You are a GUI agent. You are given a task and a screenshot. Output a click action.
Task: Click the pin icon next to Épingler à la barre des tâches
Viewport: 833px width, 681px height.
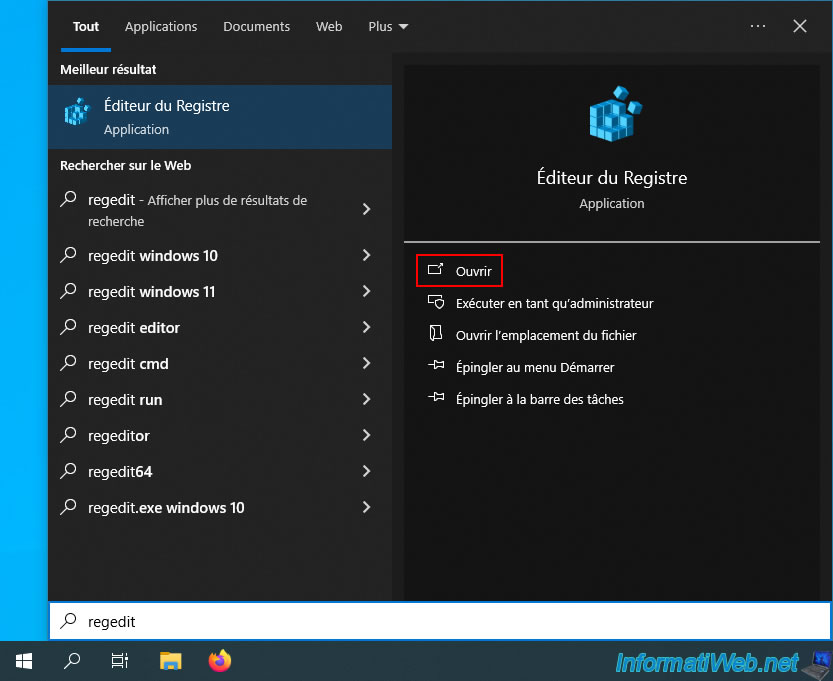coord(436,397)
